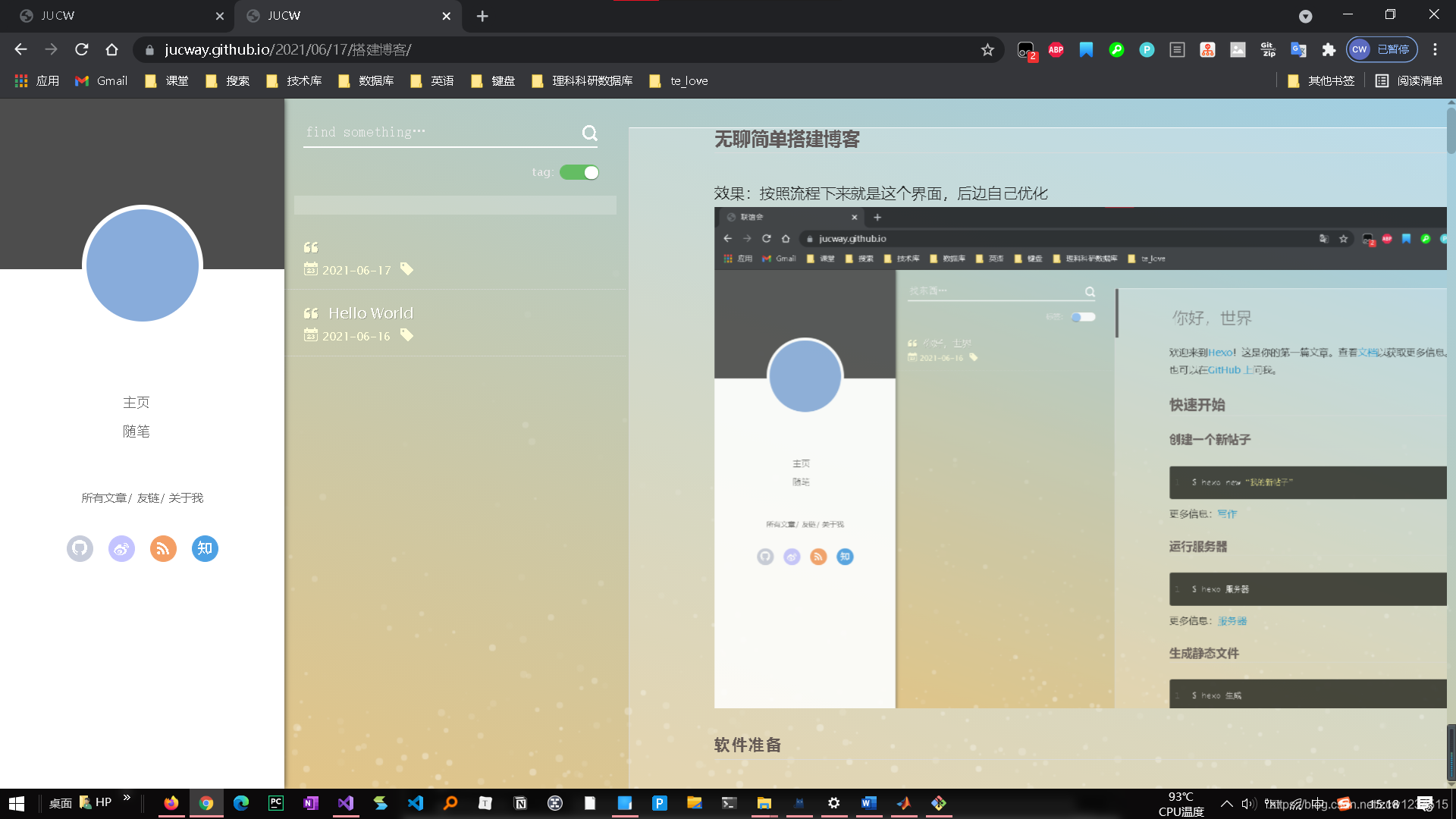This screenshot has width=1456, height=819.
Task: Open the Chrome three-dot menu
Action: (x=1435, y=49)
